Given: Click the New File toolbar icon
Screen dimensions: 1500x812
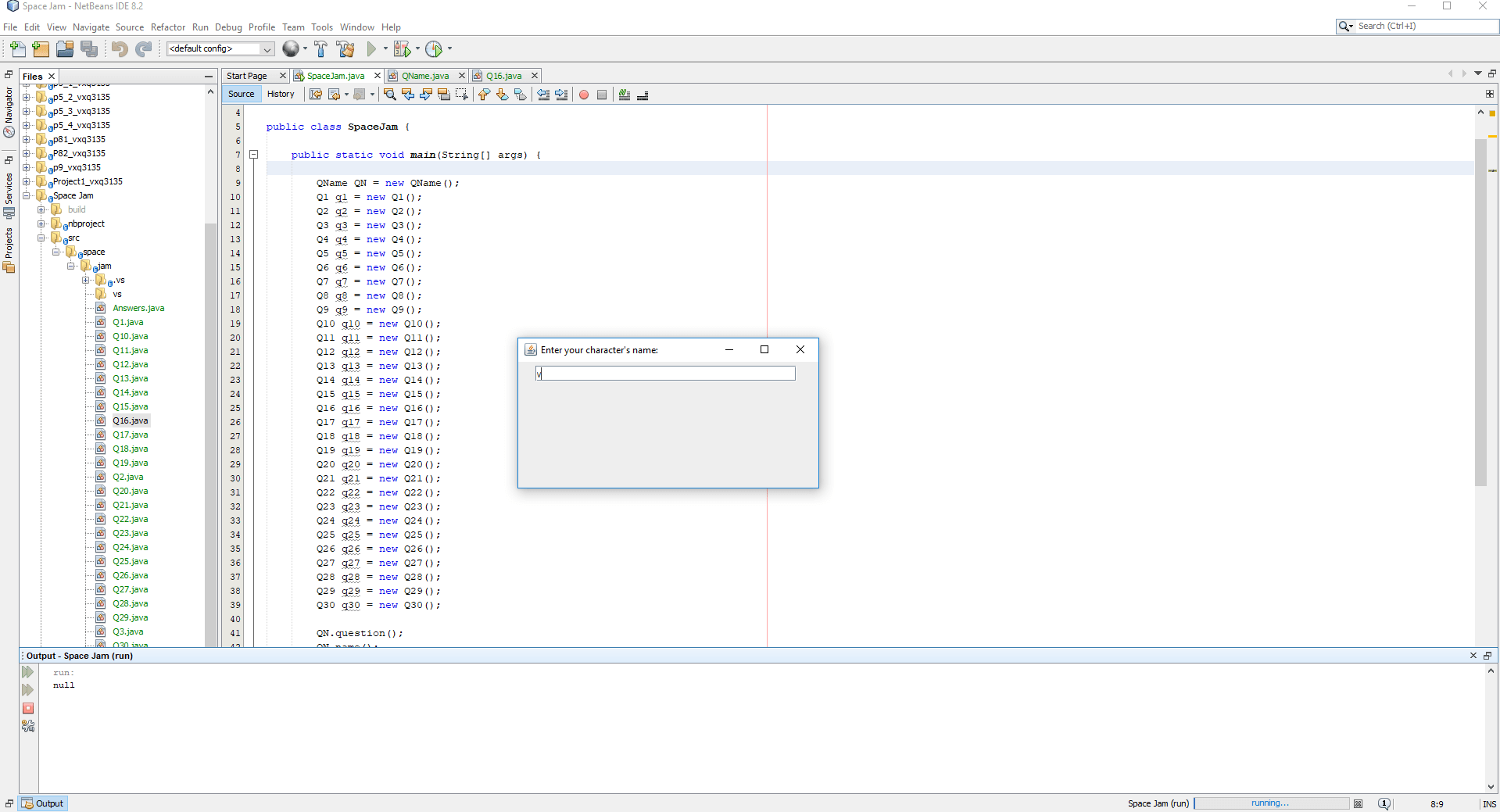Looking at the screenshot, I should 17,49.
